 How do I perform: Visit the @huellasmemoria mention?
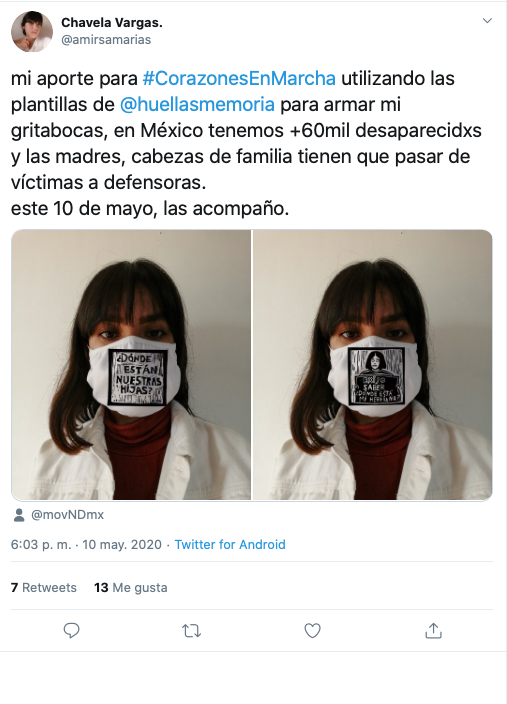197,104
